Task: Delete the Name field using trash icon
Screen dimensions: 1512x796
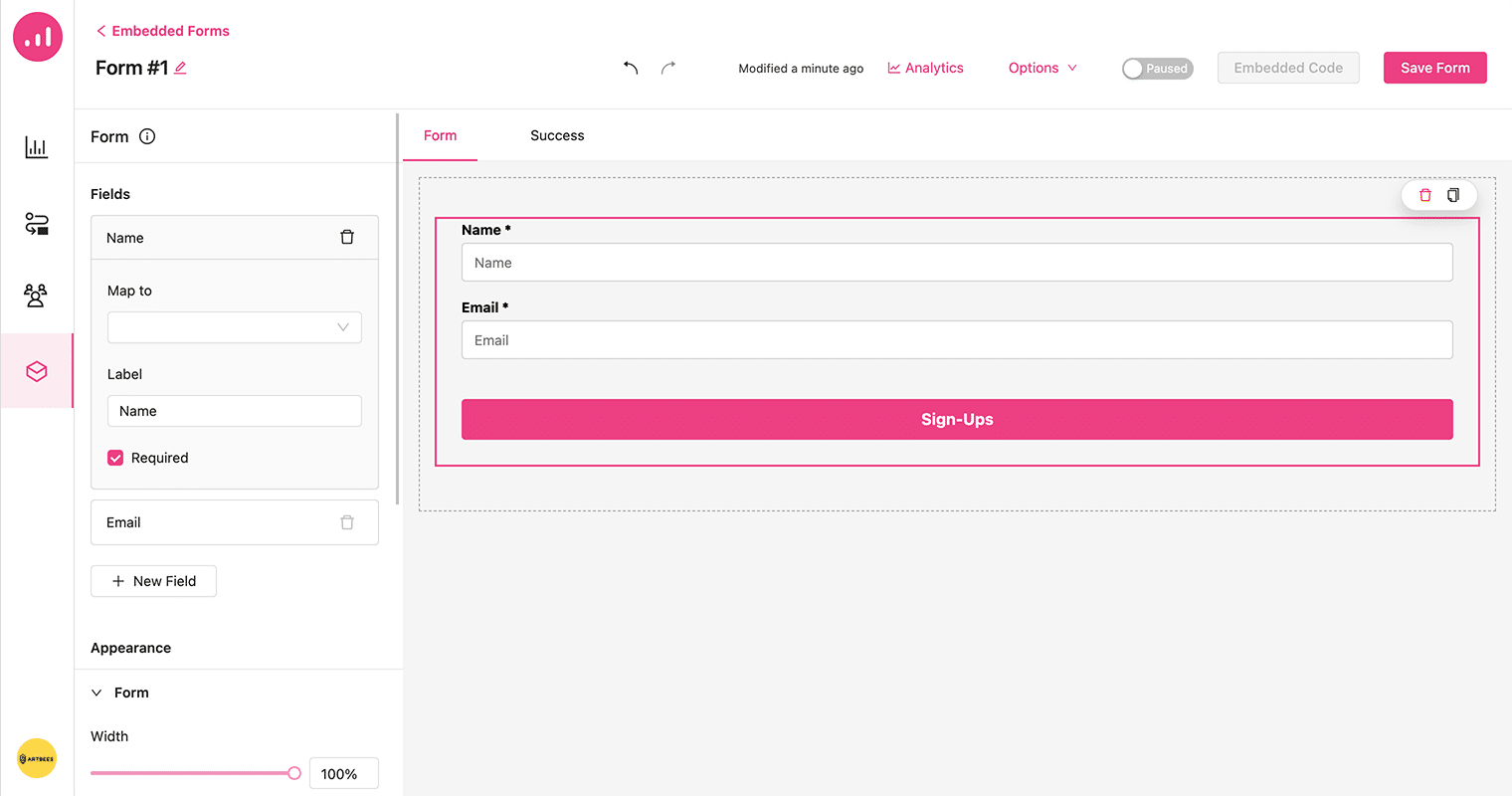Action: (x=347, y=237)
